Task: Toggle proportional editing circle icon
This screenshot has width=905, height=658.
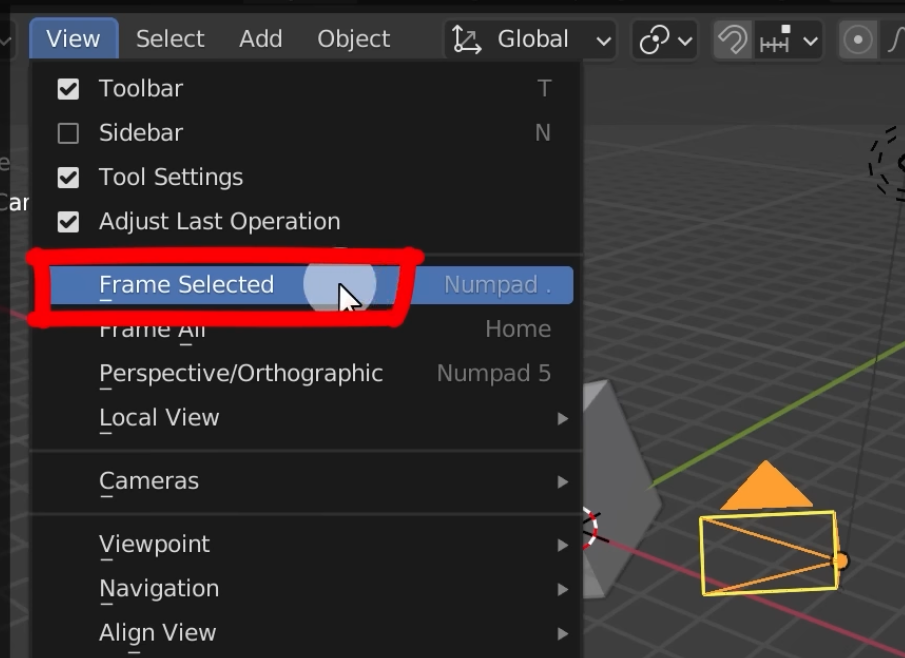Action: tap(858, 40)
